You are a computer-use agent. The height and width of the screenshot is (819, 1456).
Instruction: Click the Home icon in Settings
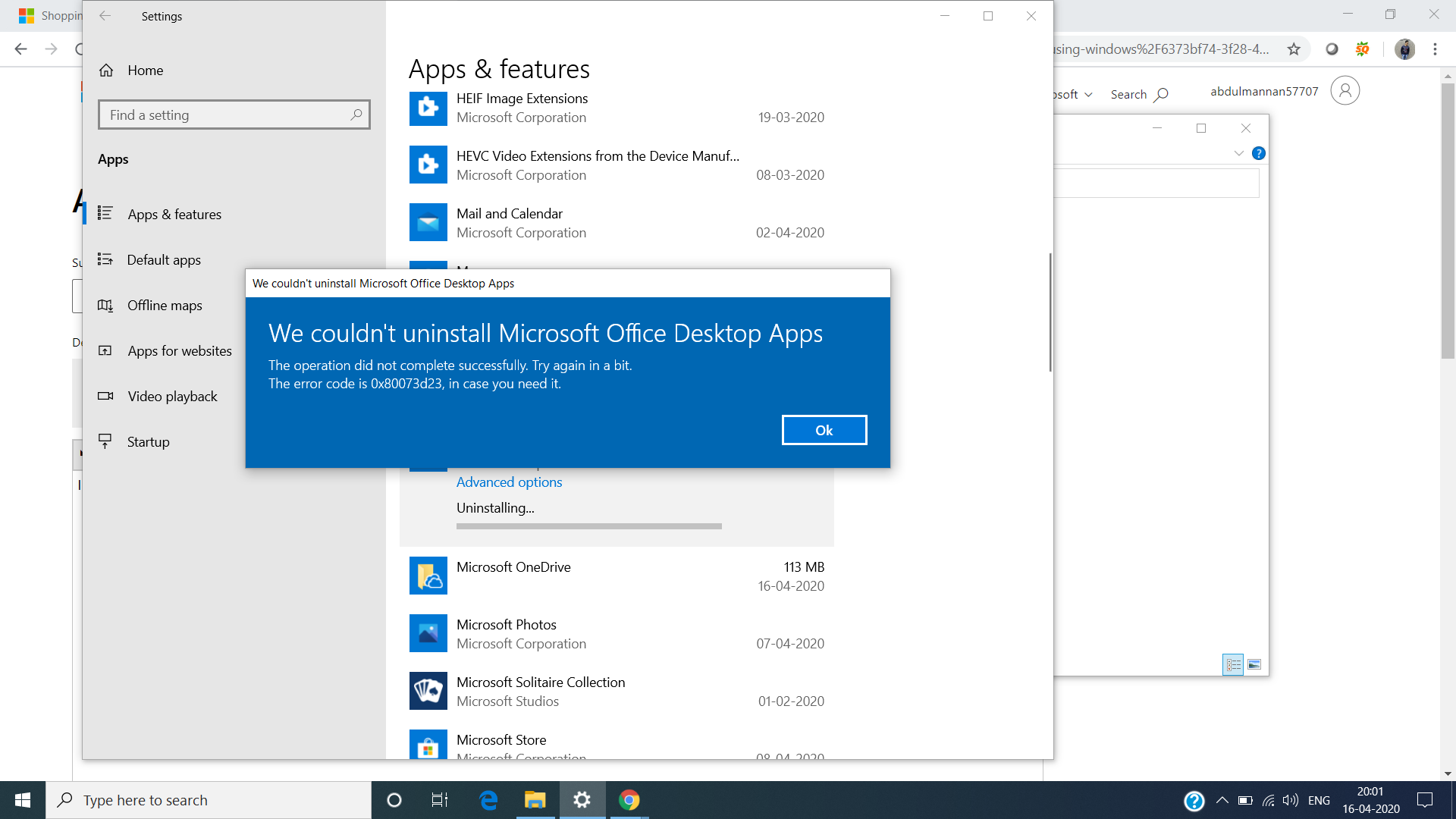point(106,71)
